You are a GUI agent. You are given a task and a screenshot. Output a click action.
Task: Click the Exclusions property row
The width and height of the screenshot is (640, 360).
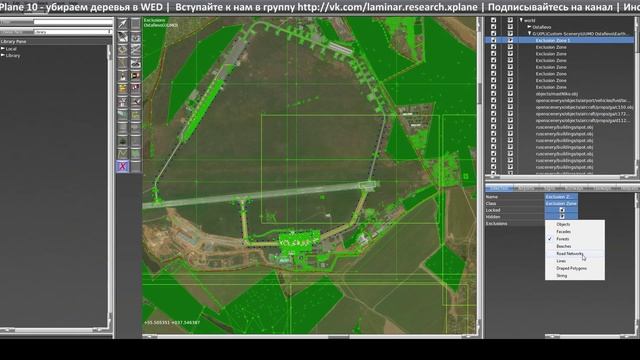515,223
